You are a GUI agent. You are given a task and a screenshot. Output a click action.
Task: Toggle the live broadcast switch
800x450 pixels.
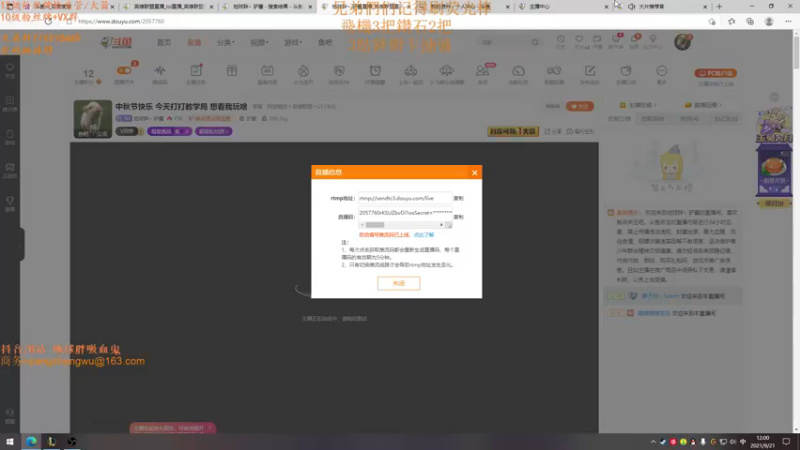point(124,71)
